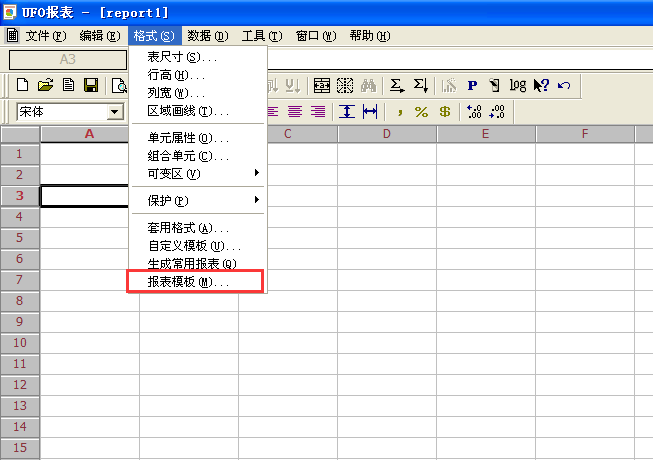Choose 自定义模板(U)... menu item

(199, 246)
